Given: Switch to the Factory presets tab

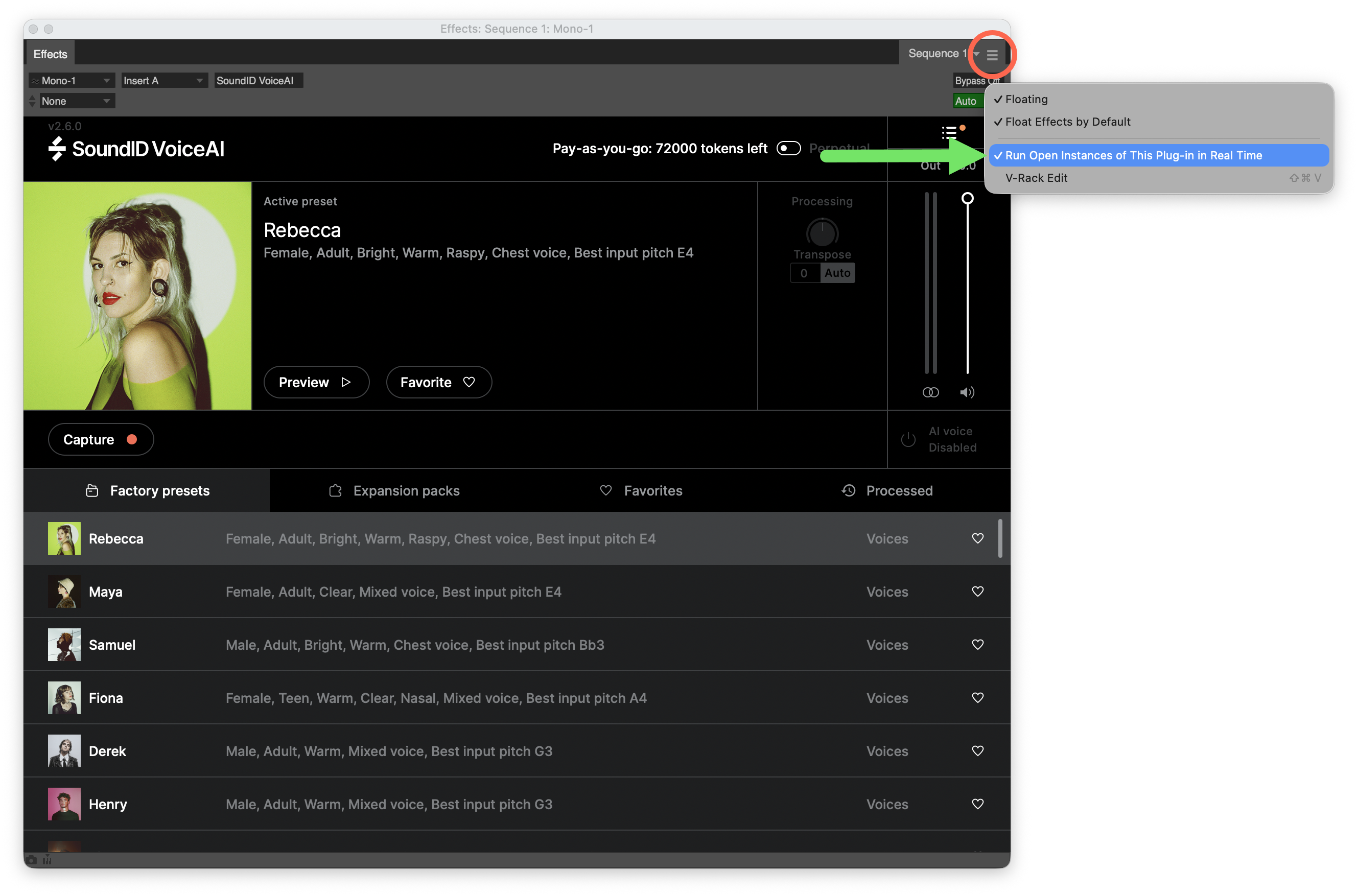Looking at the screenshot, I should (147, 491).
